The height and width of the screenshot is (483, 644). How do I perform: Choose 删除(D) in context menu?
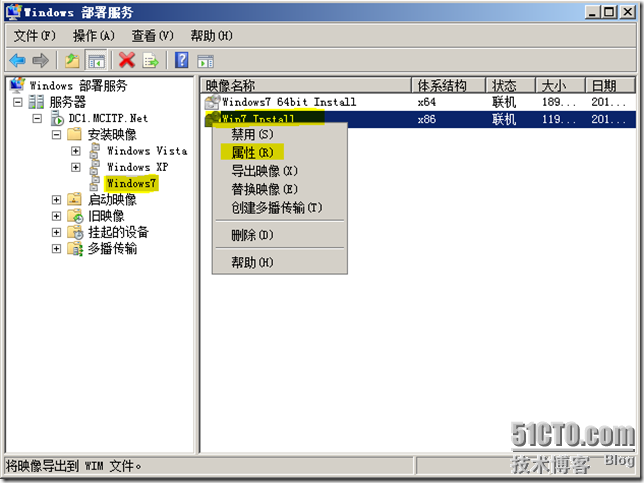point(279,235)
